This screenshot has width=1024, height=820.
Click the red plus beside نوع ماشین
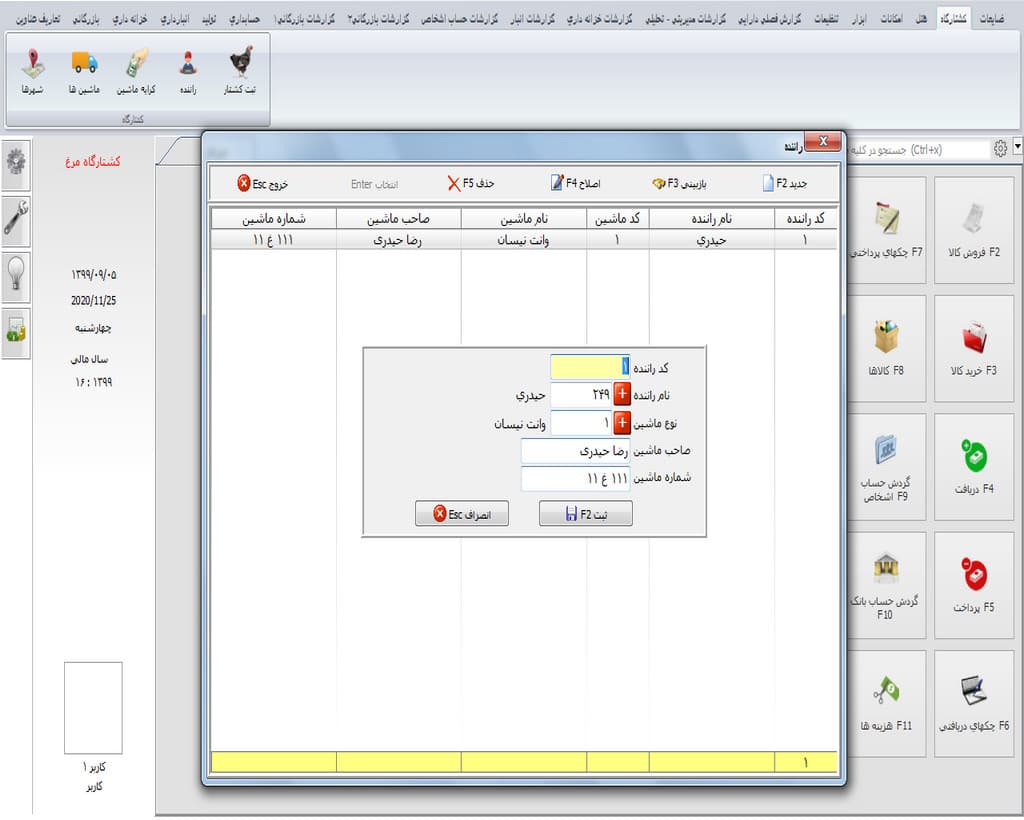coord(622,423)
